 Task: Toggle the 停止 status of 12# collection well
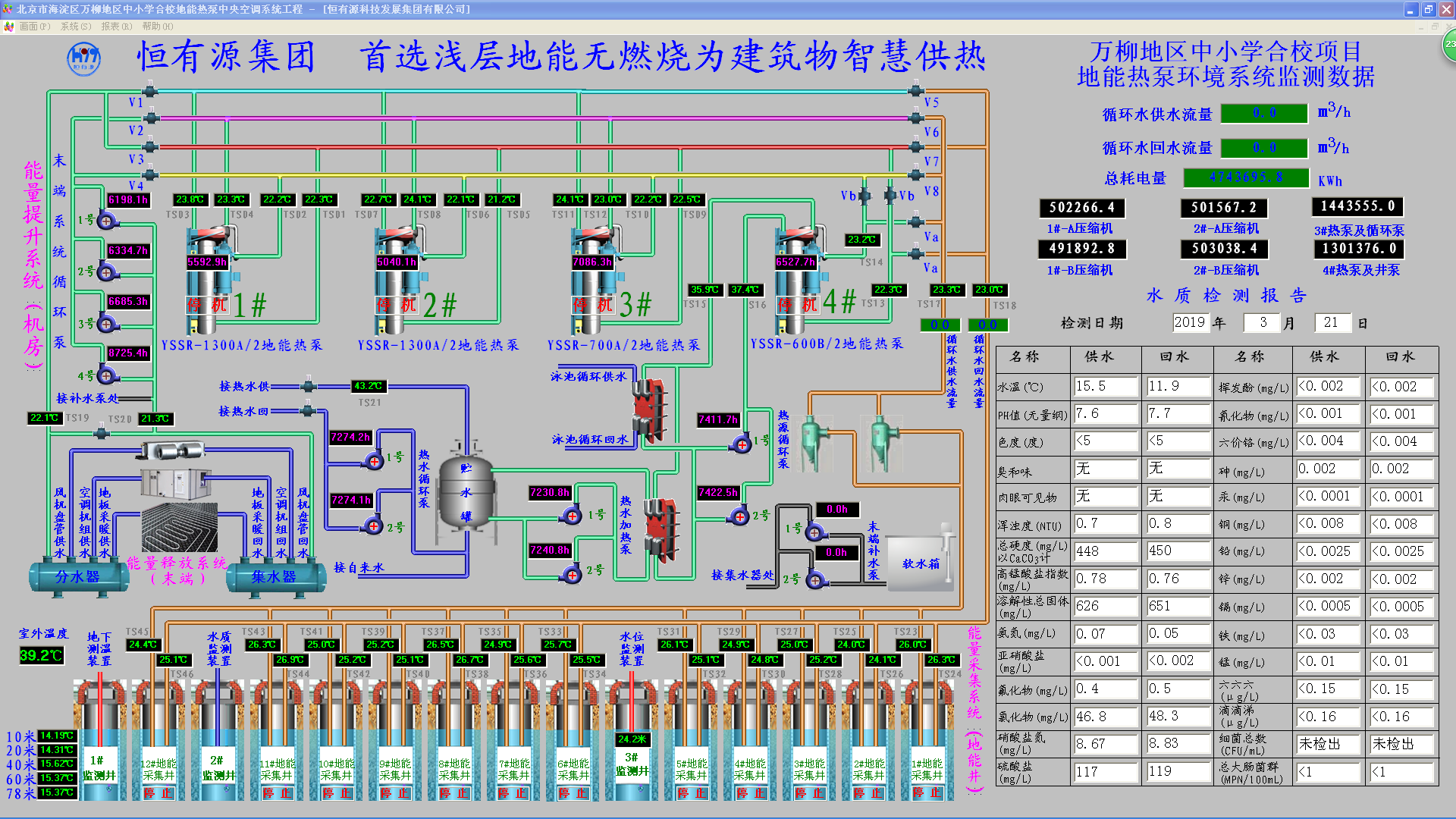pyautogui.click(x=158, y=792)
